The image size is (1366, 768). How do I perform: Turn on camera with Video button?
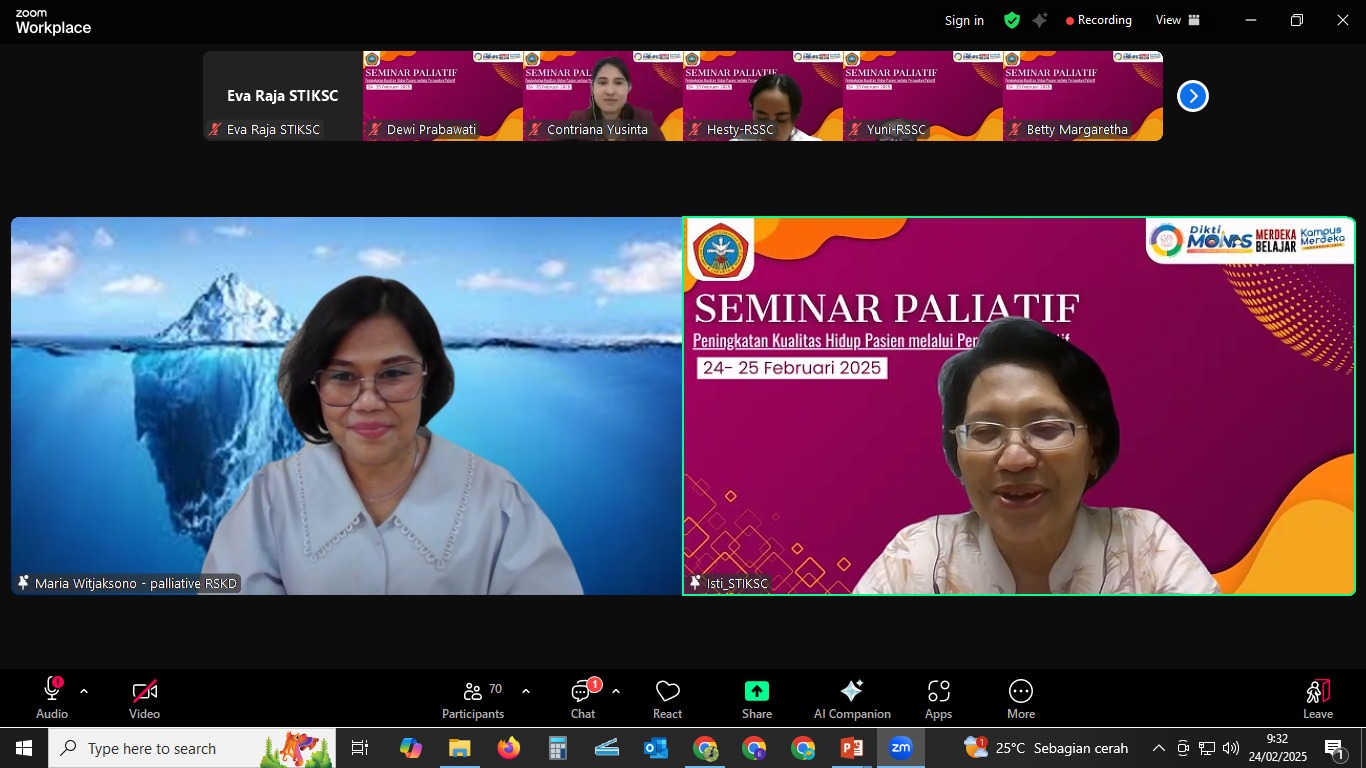pyautogui.click(x=144, y=699)
